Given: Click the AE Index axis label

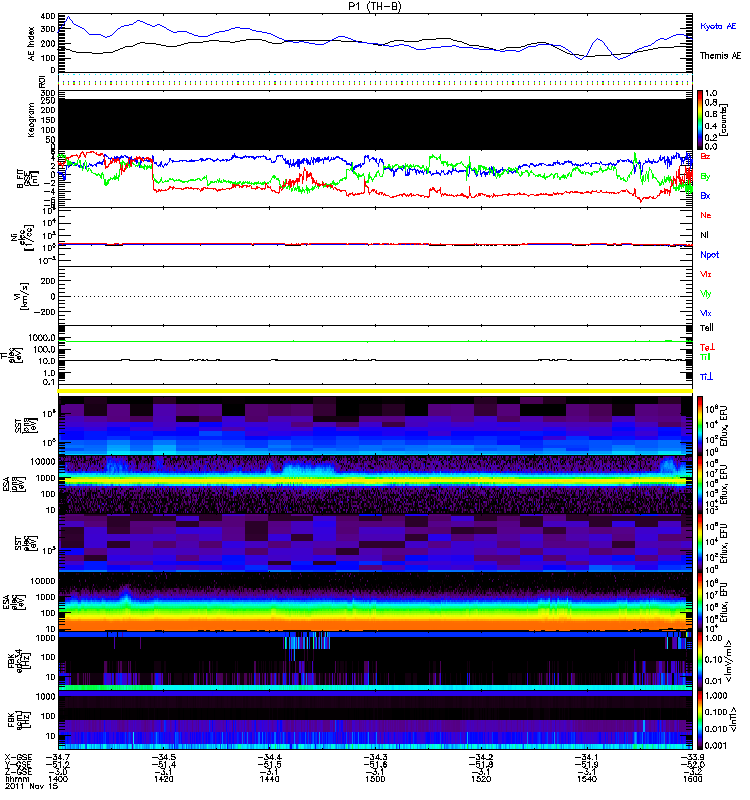Looking at the screenshot, I should coord(32,43).
